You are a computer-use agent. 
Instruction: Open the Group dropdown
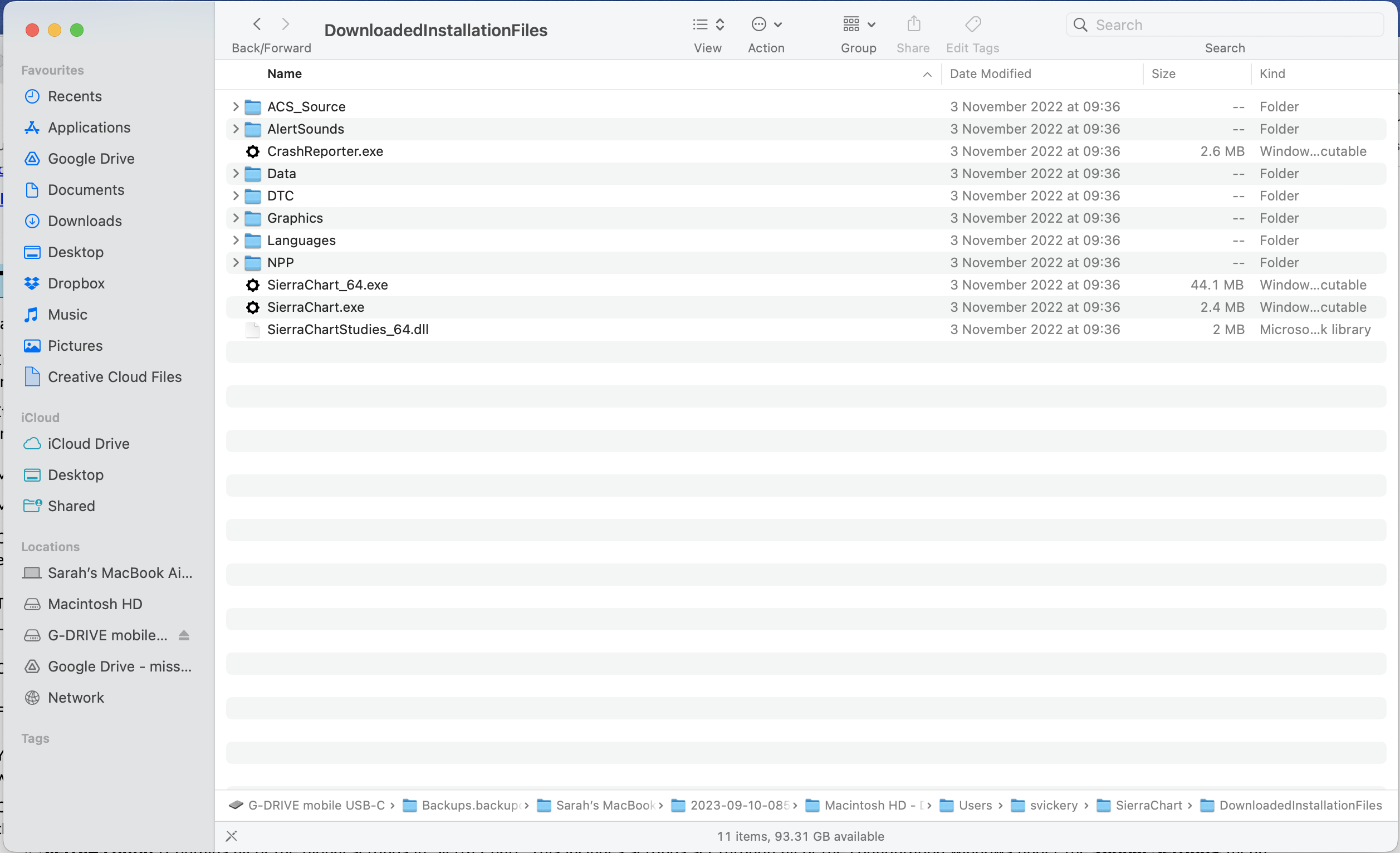858,24
